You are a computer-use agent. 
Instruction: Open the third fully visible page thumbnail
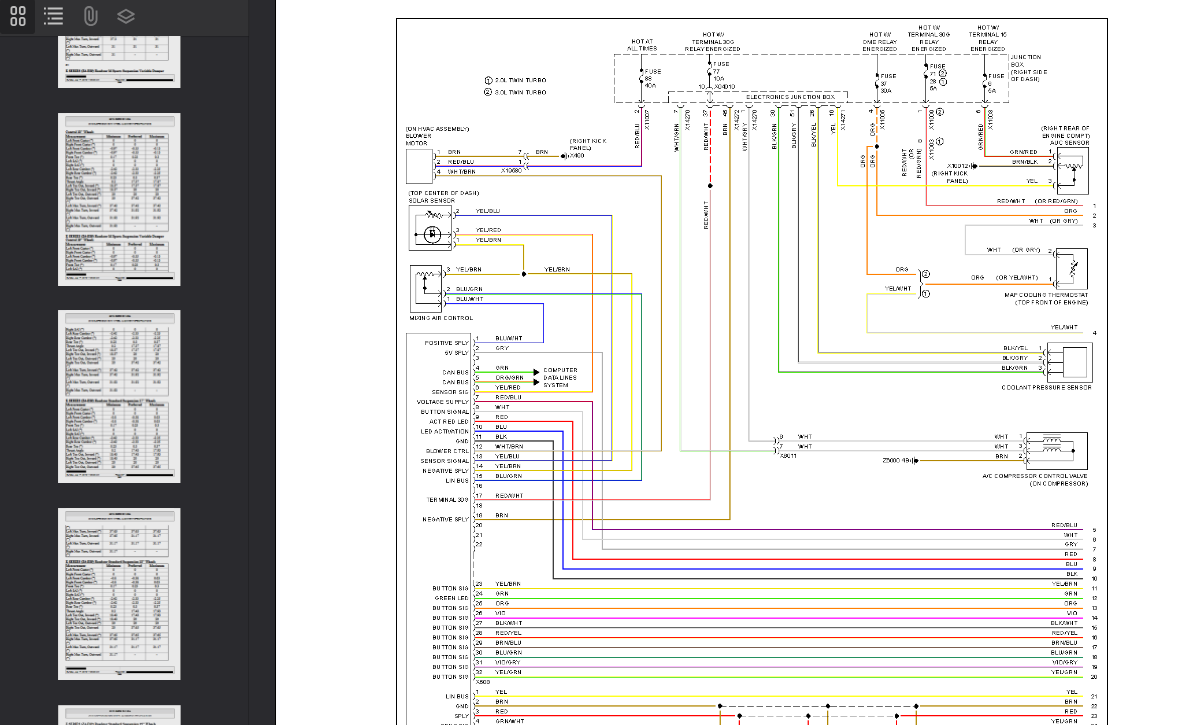click(119, 594)
